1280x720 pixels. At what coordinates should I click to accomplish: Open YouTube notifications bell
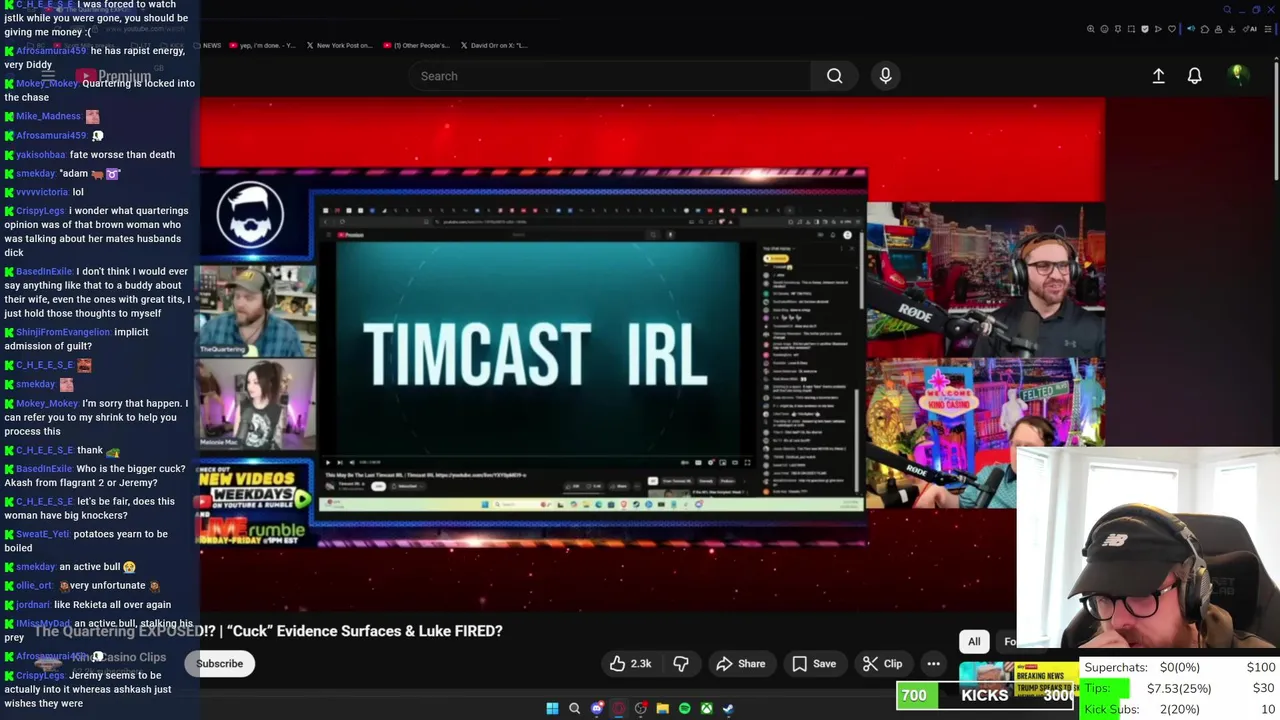(1194, 76)
